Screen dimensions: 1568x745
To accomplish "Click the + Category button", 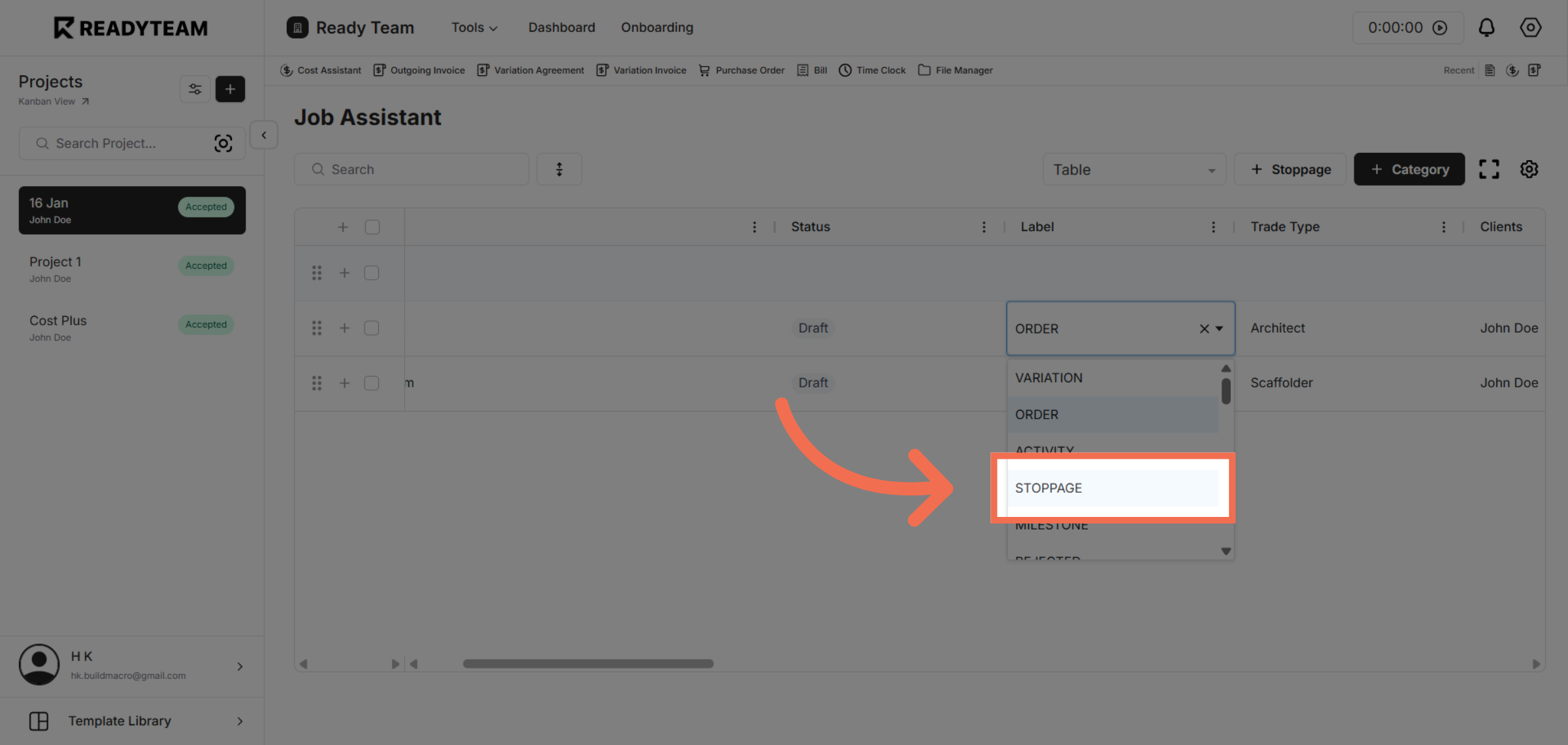I will (x=1409, y=169).
